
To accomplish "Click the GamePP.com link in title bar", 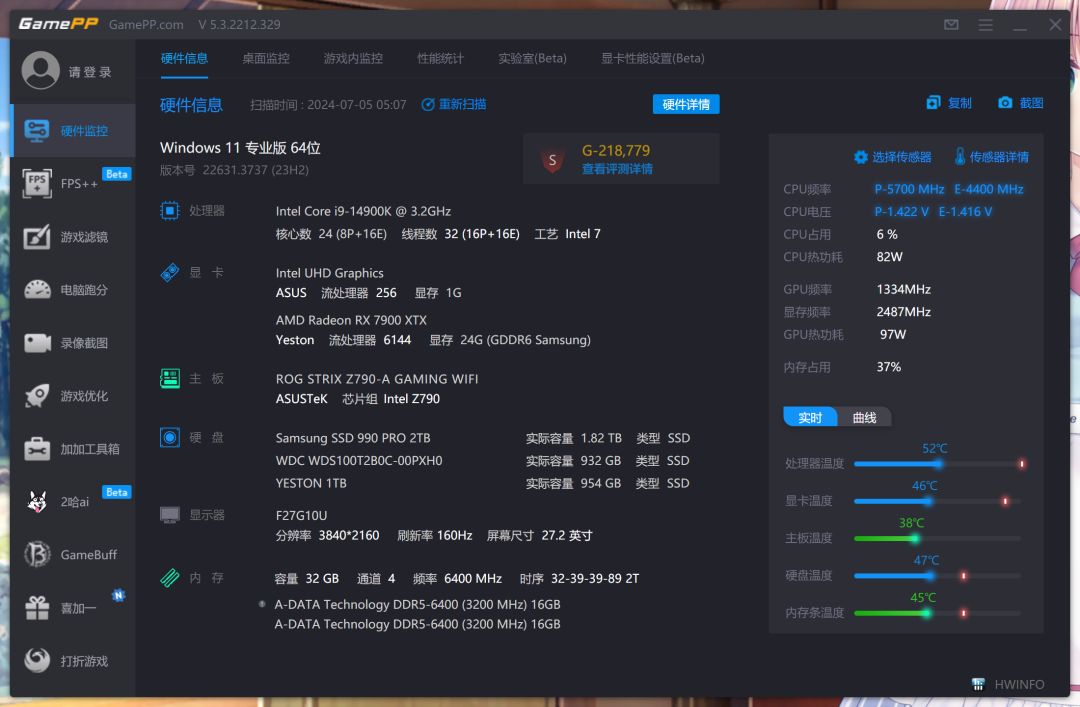I will (x=146, y=25).
